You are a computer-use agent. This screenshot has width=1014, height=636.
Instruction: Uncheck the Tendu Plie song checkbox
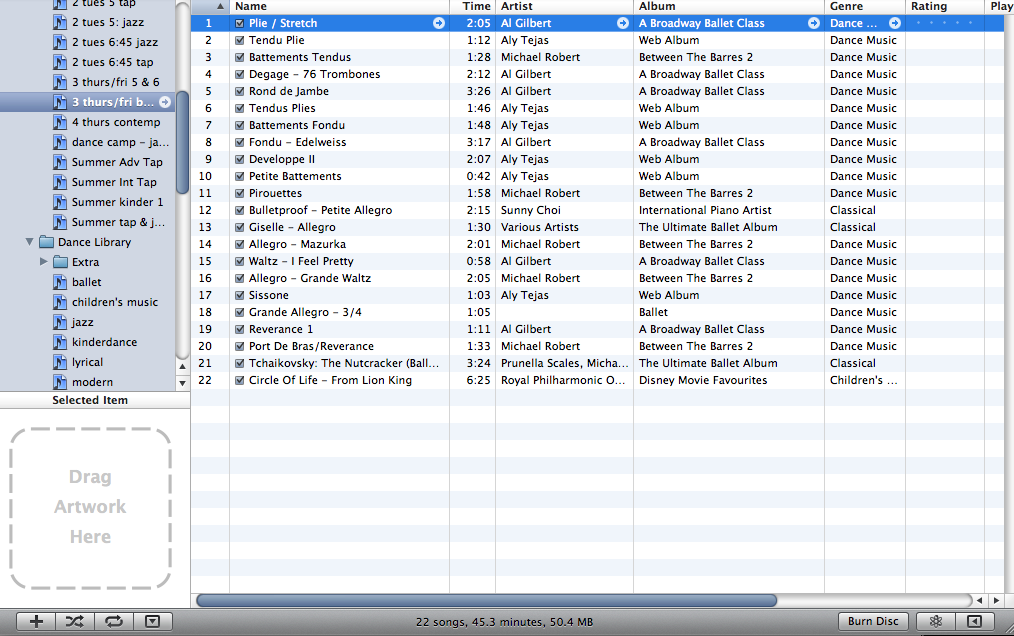pyautogui.click(x=240, y=40)
